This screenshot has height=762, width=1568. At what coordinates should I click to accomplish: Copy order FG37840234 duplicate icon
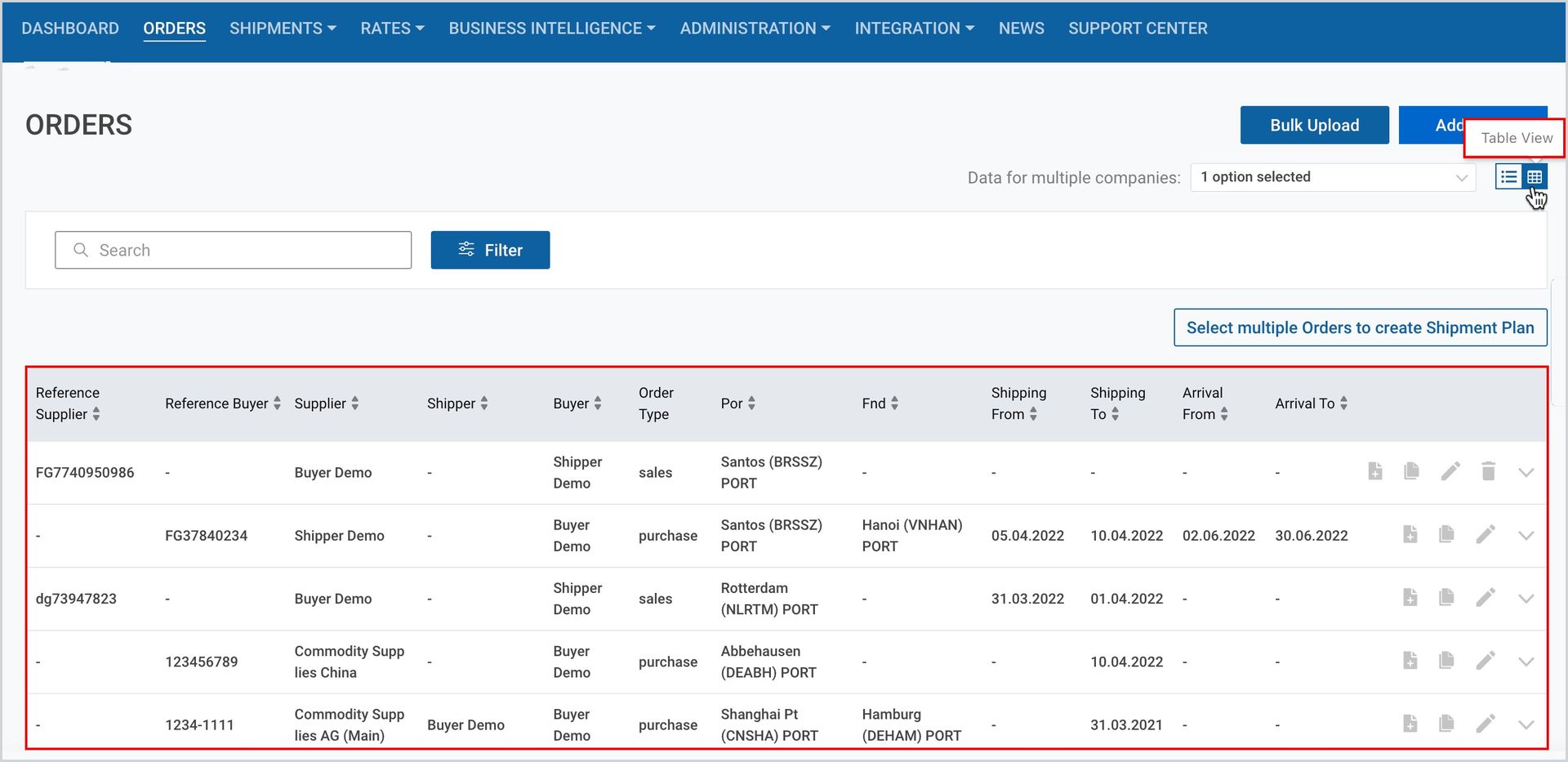click(1446, 534)
